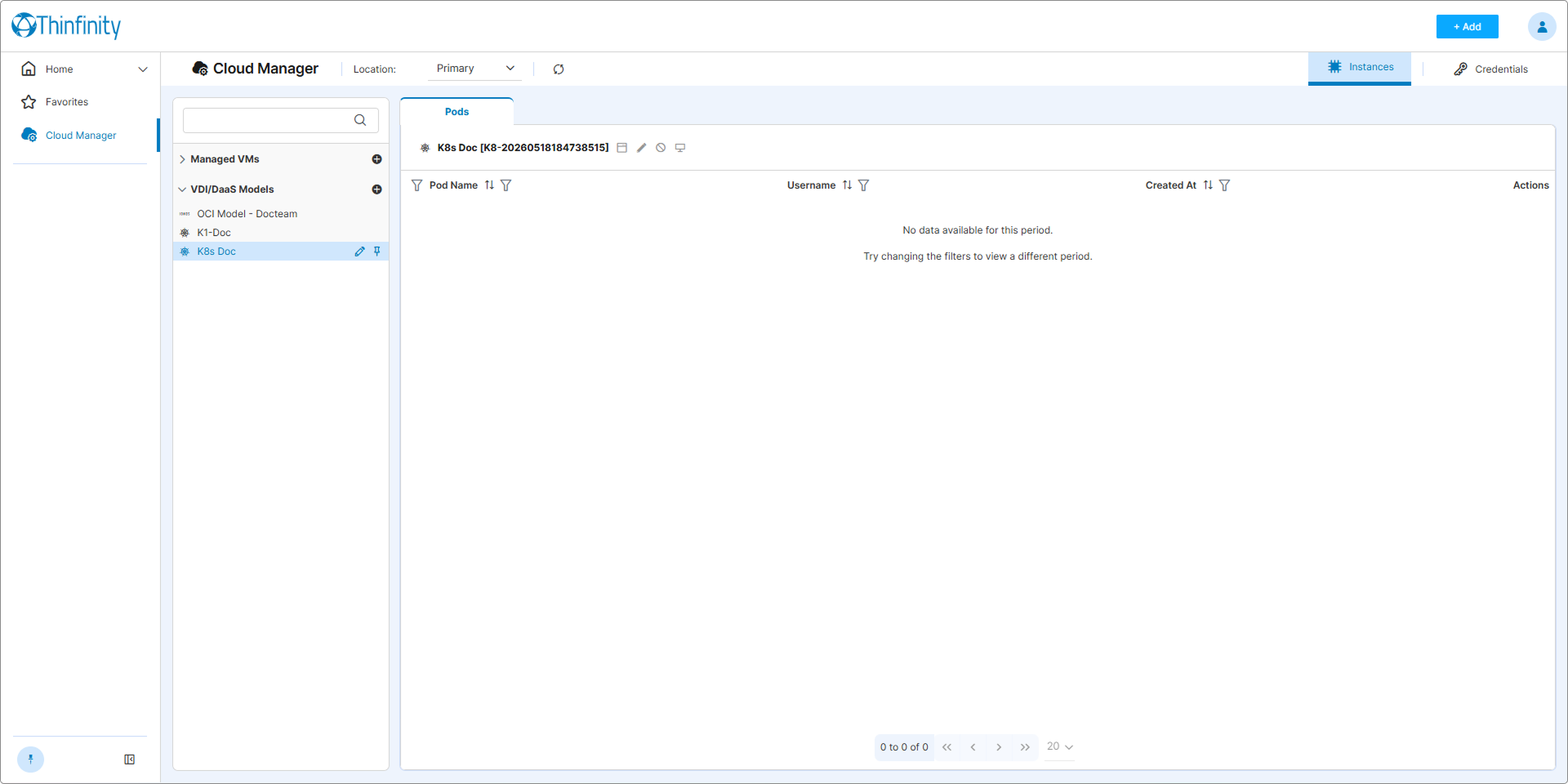This screenshot has height=784, width=1568.
Task: Sort the table by Pod Name
Action: click(489, 185)
